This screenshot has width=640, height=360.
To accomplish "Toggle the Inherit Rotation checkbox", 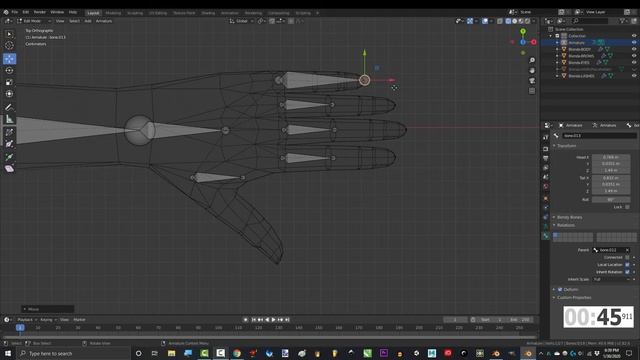I will click(x=627, y=272).
